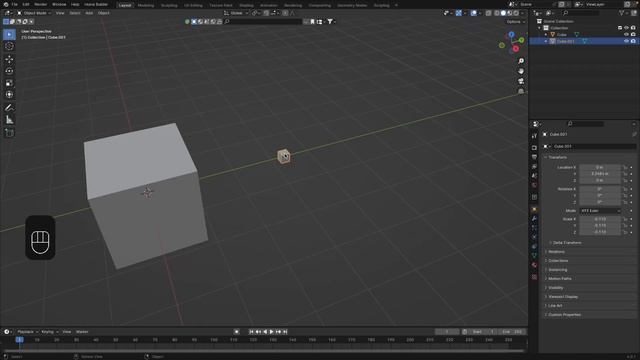Open the rotation Mode XYZ Euler dropdown
The height and width of the screenshot is (360, 640).
(600, 211)
